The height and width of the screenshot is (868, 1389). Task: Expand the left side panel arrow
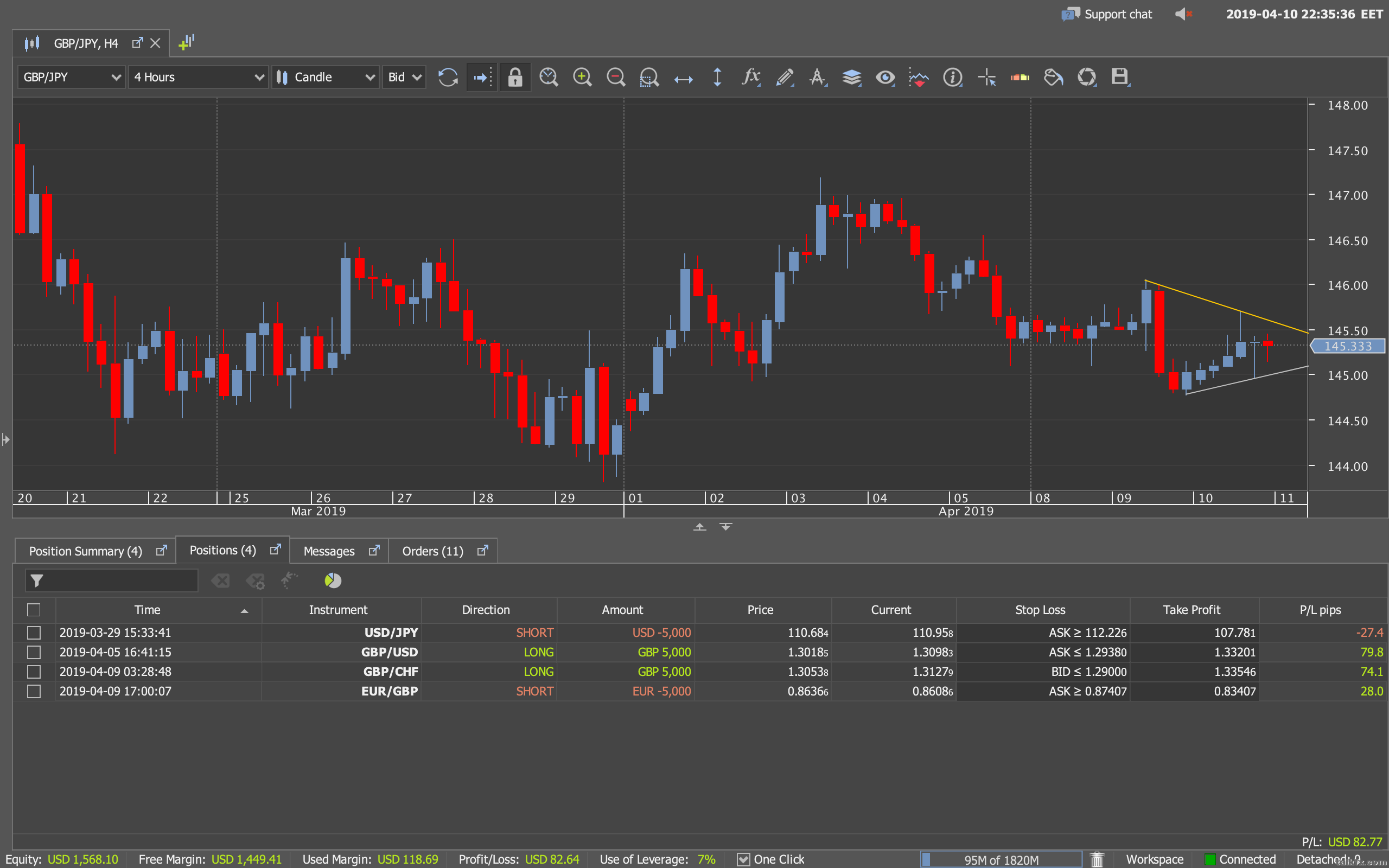pyautogui.click(x=6, y=440)
